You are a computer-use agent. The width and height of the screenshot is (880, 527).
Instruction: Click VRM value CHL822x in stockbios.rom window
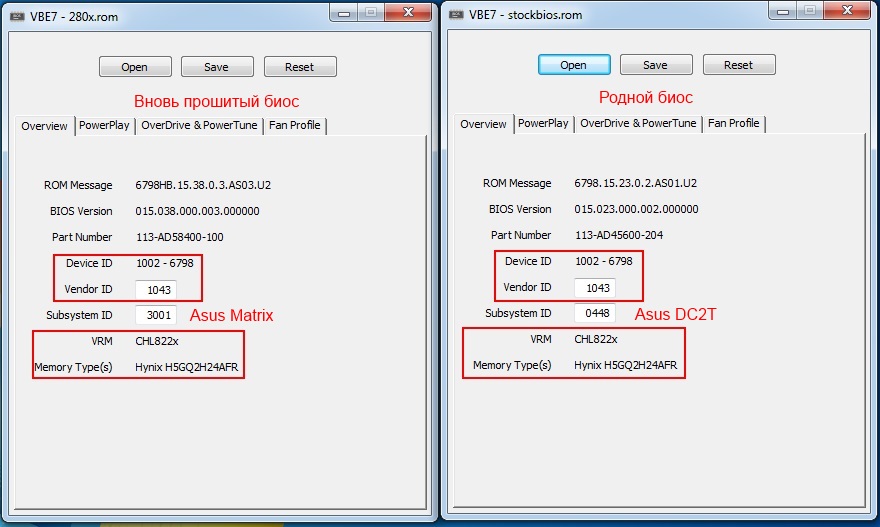(596, 338)
